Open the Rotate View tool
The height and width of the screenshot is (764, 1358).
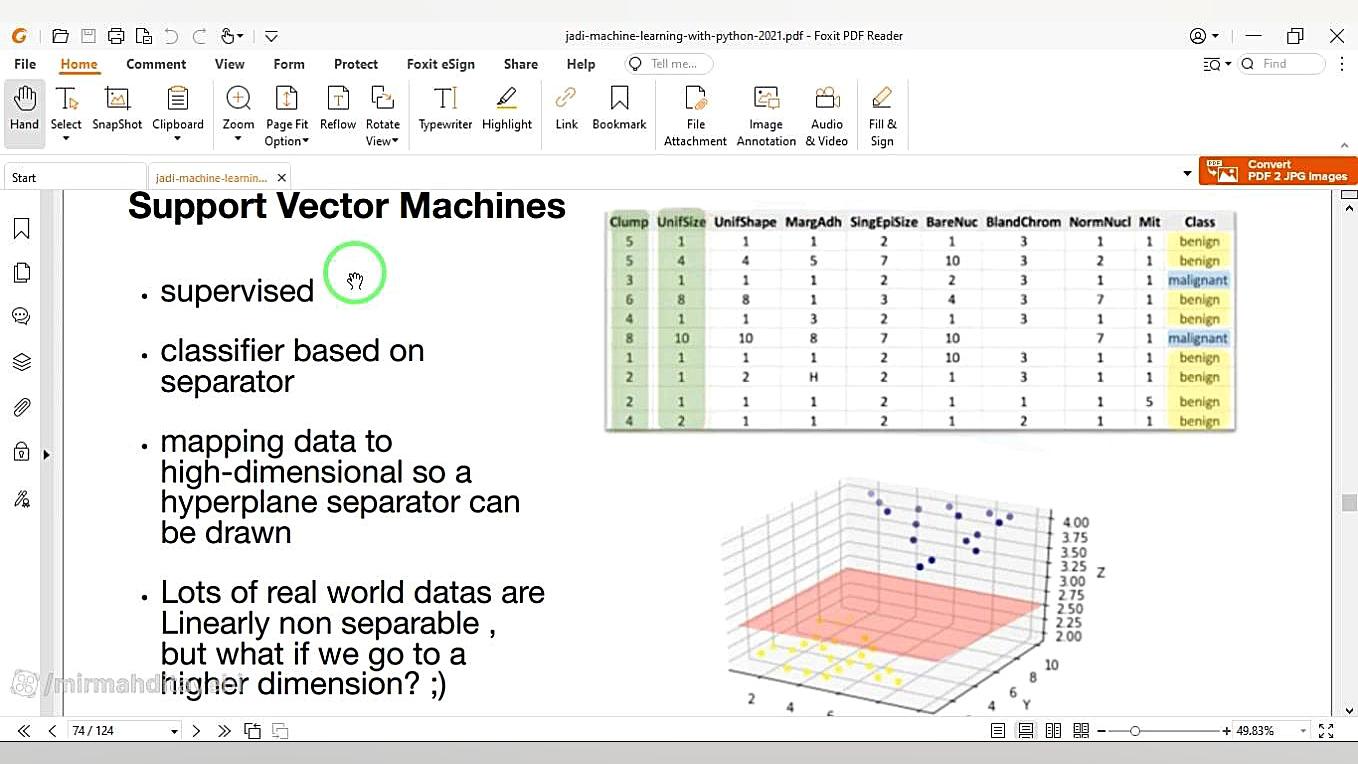[x=382, y=116]
